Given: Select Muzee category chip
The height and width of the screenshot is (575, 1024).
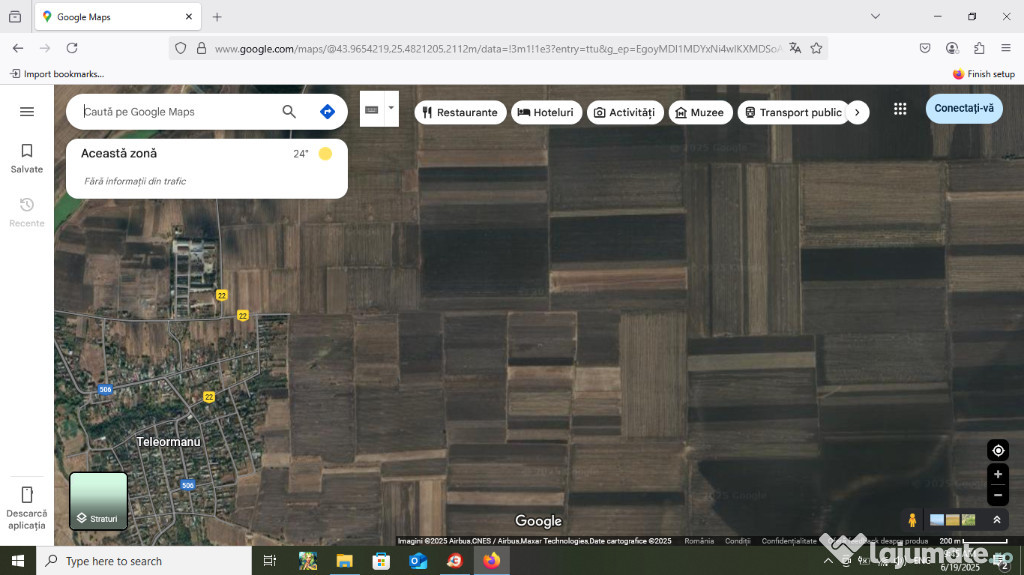Looking at the screenshot, I should [x=700, y=112].
